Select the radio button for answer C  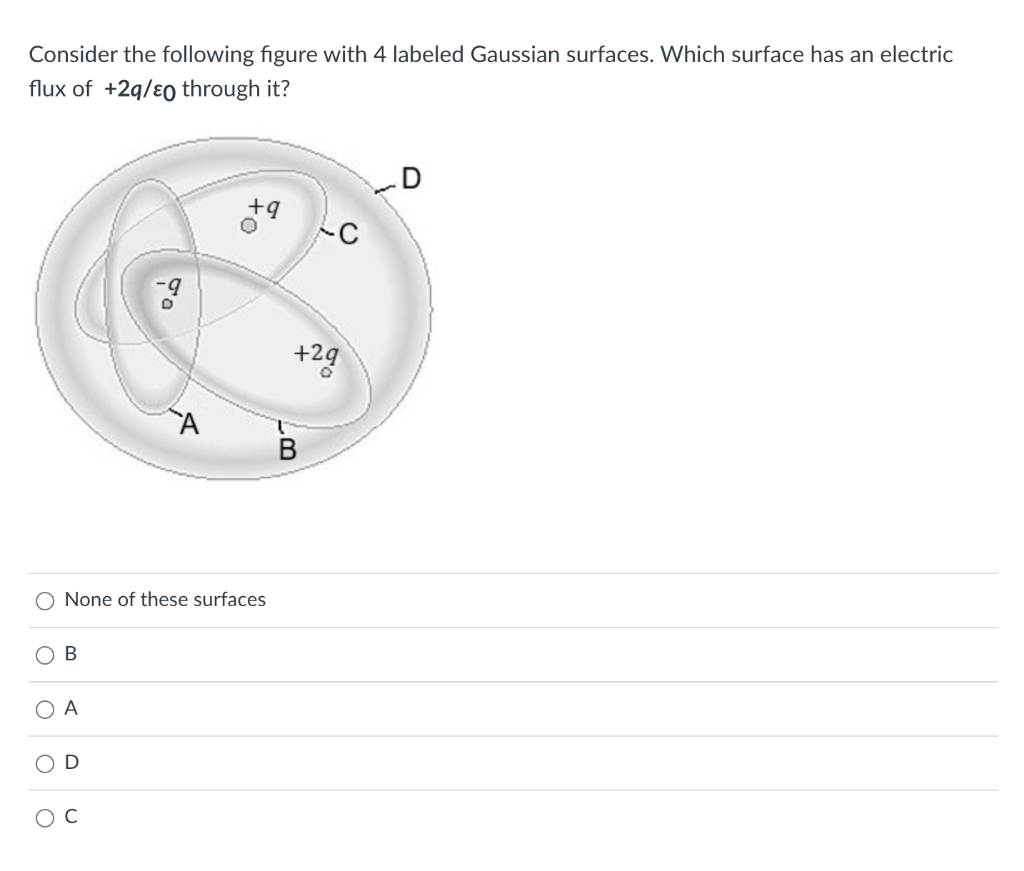[44, 820]
